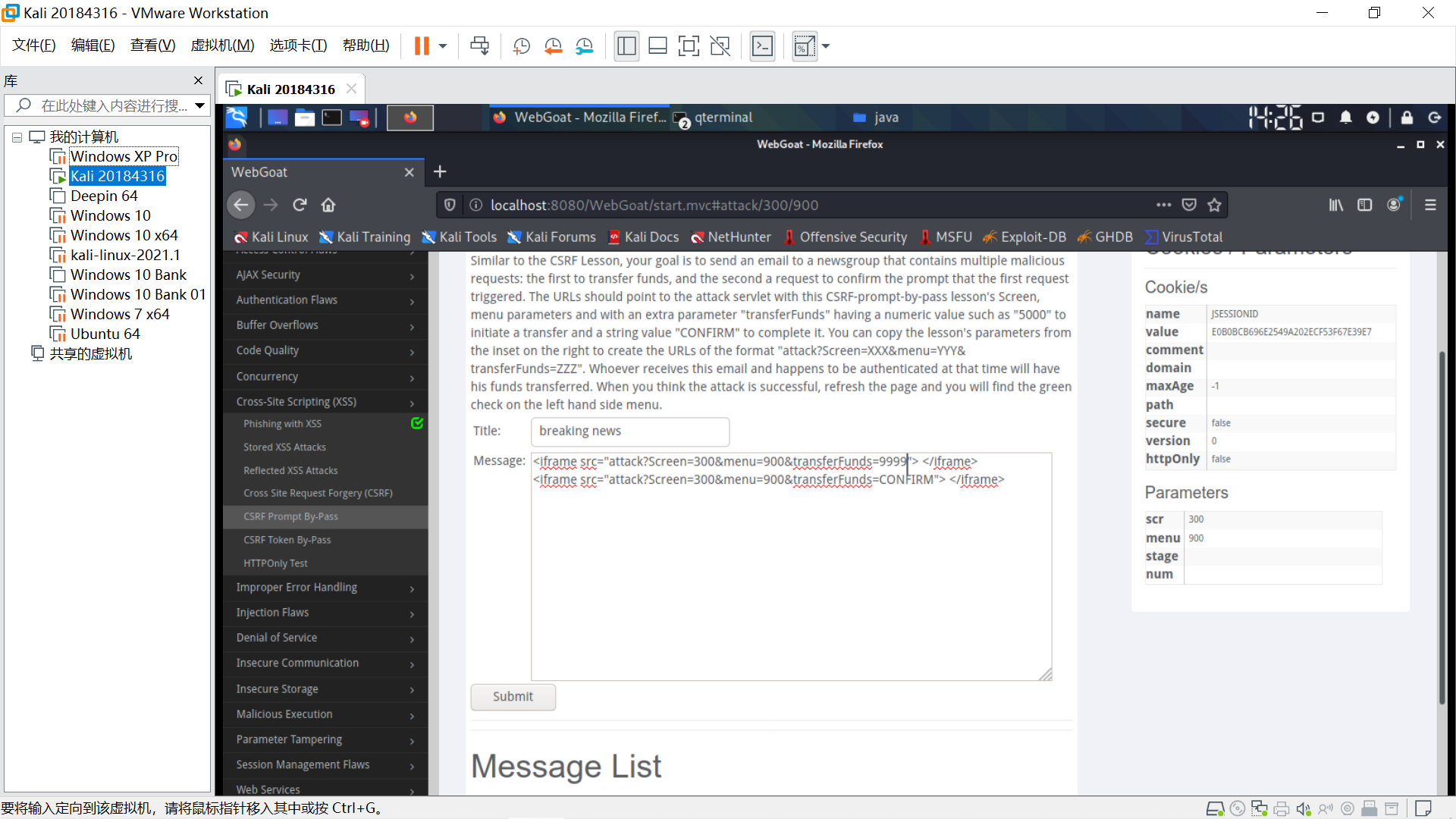1456x819 pixels.
Task: Open new Firefox tab
Action: (x=440, y=172)
